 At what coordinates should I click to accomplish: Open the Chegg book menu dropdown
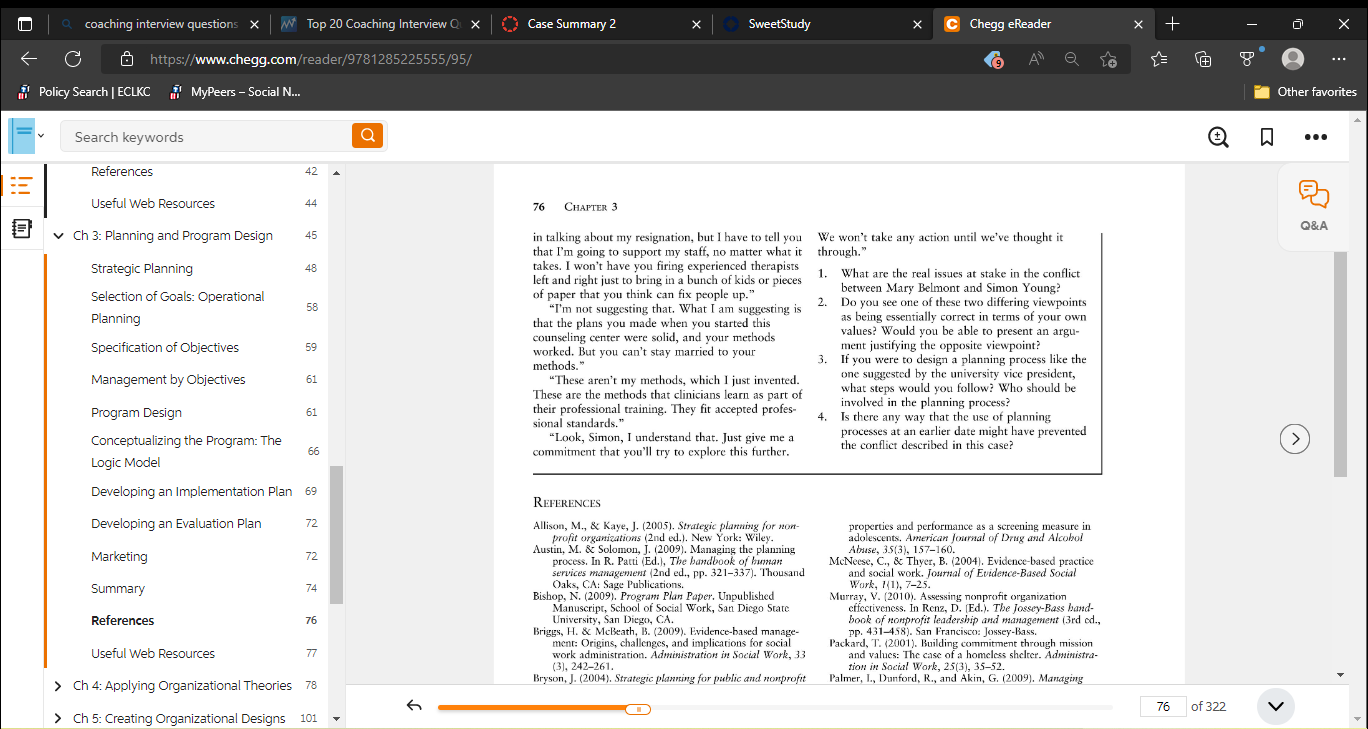point(26,135)
